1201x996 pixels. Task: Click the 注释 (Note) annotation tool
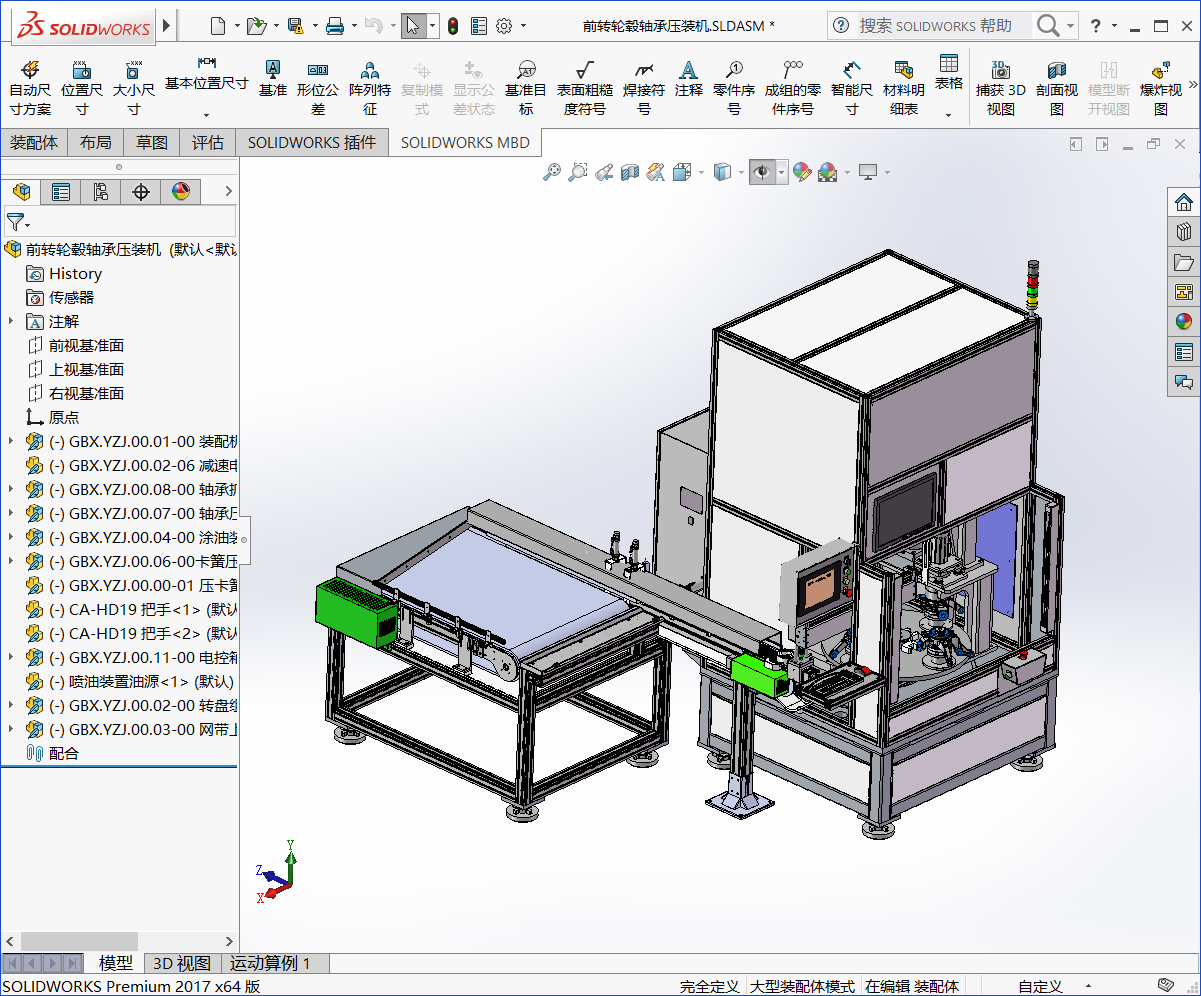pos(689,78)
